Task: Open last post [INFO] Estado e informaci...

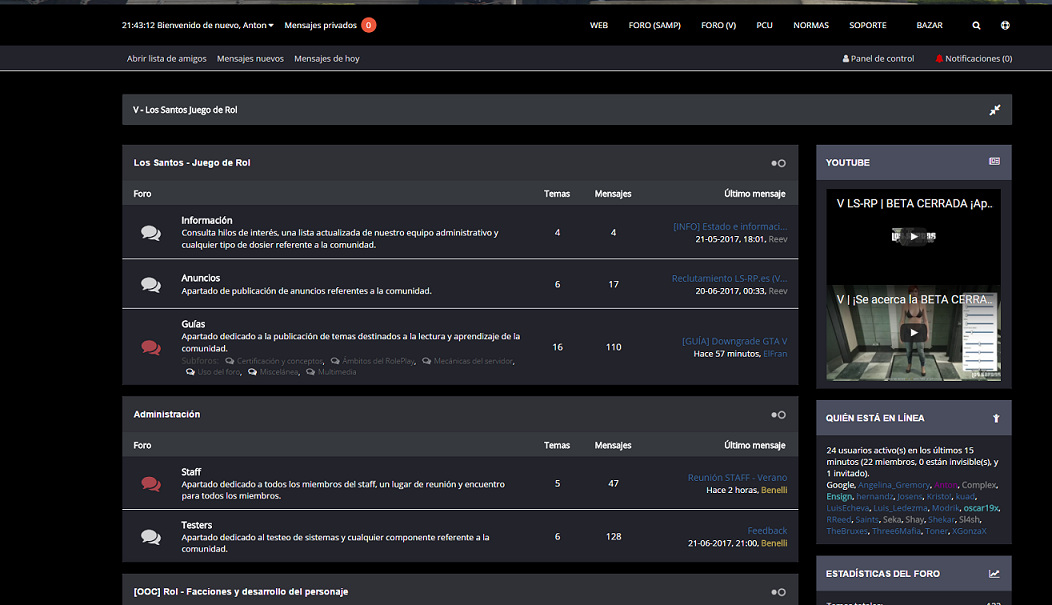Action: pos(730,227)
